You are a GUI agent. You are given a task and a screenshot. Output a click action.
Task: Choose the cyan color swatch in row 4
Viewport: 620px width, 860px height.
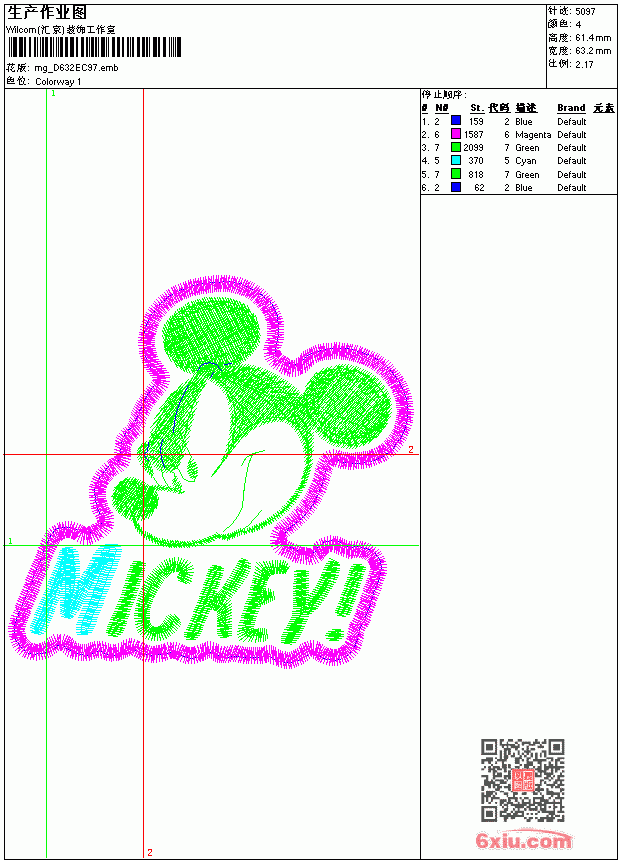click(455, 160)
